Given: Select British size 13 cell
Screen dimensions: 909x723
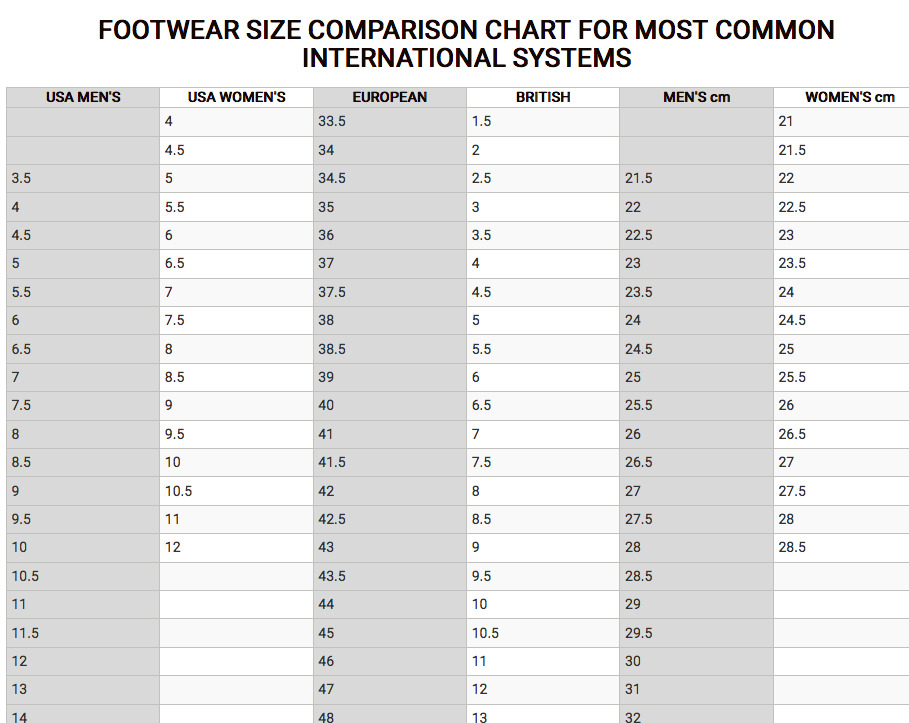Looking at the screenshot, I should pos(480,715).
